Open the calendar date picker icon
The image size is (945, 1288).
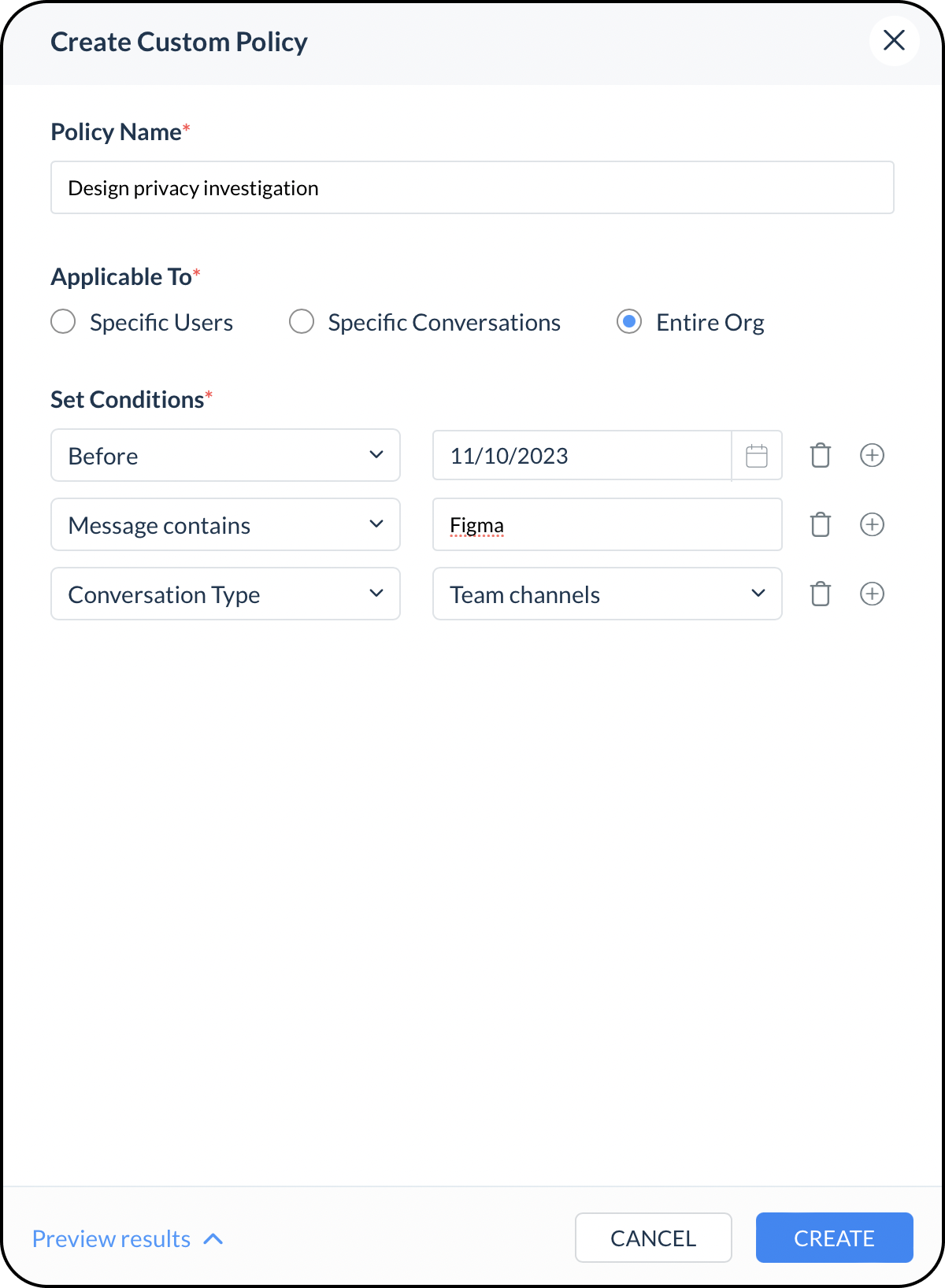(757, 456)
